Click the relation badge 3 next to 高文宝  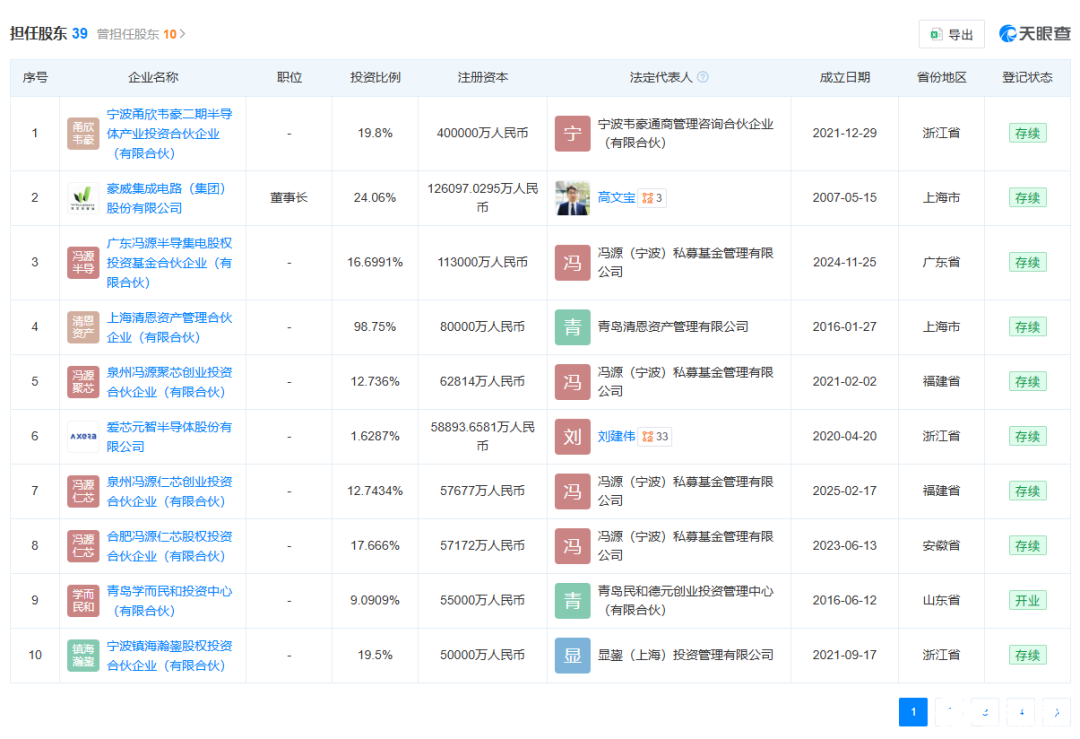(652, 198)
